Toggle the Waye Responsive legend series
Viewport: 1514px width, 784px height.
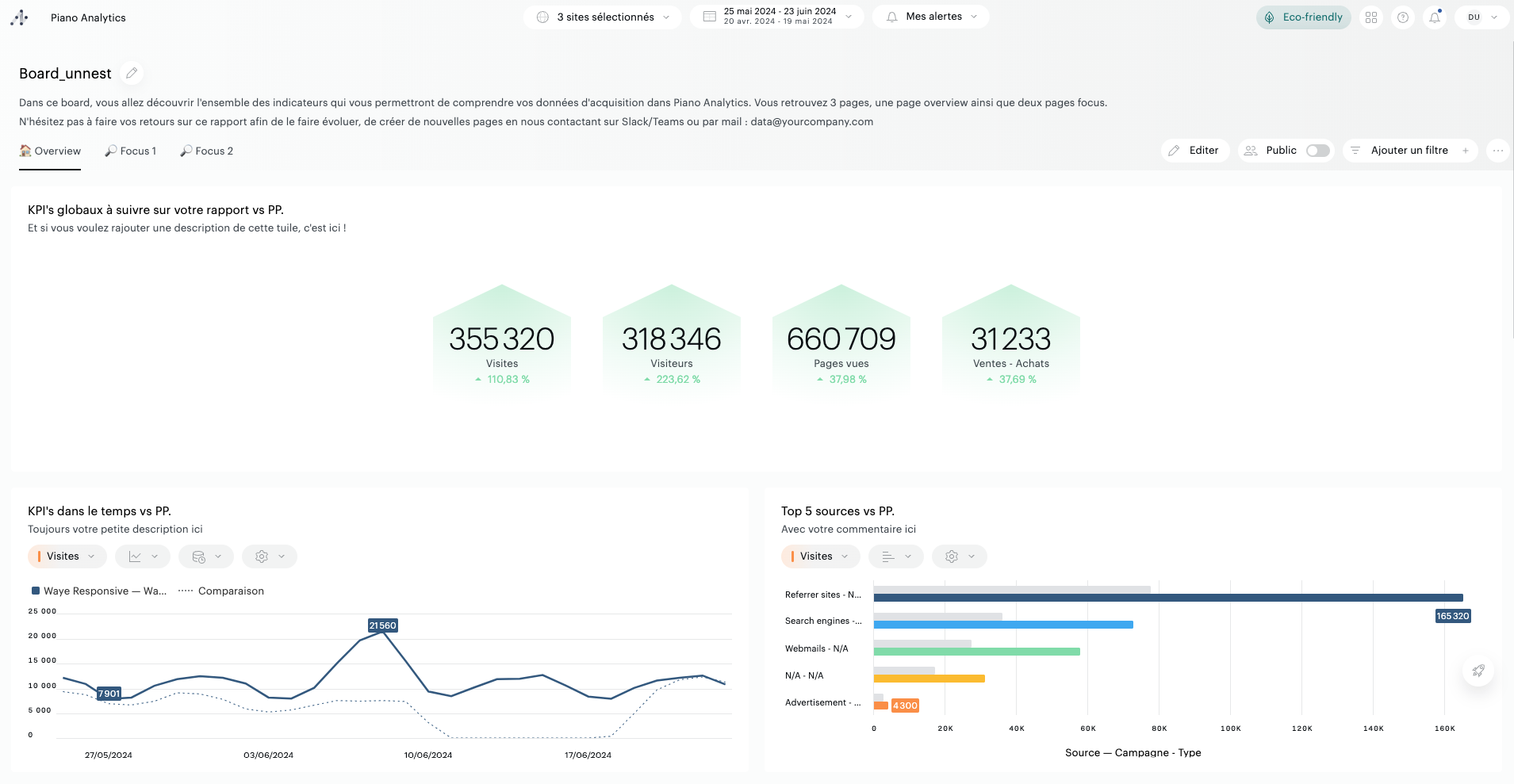(99, 591)
